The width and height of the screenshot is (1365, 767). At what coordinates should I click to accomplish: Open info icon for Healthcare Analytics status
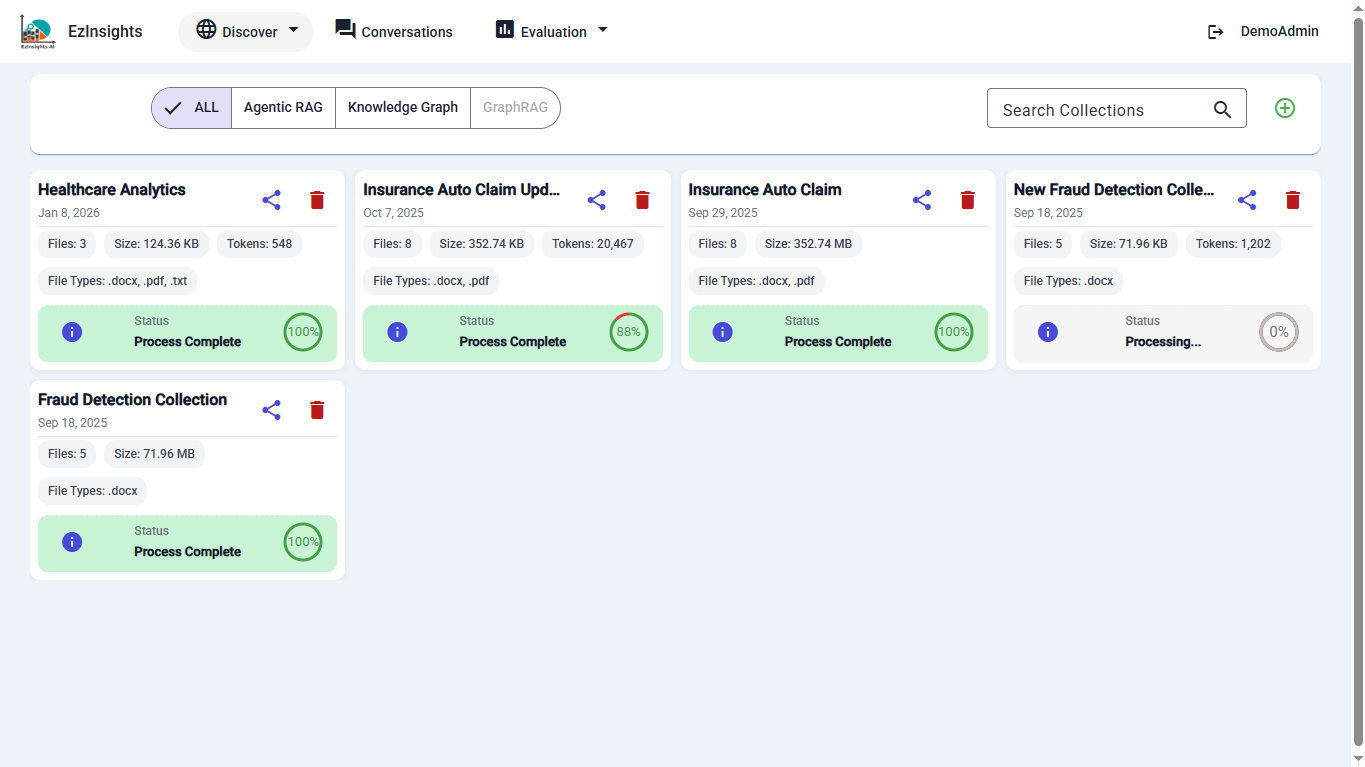pyautogui.click(x=72, y=332)
